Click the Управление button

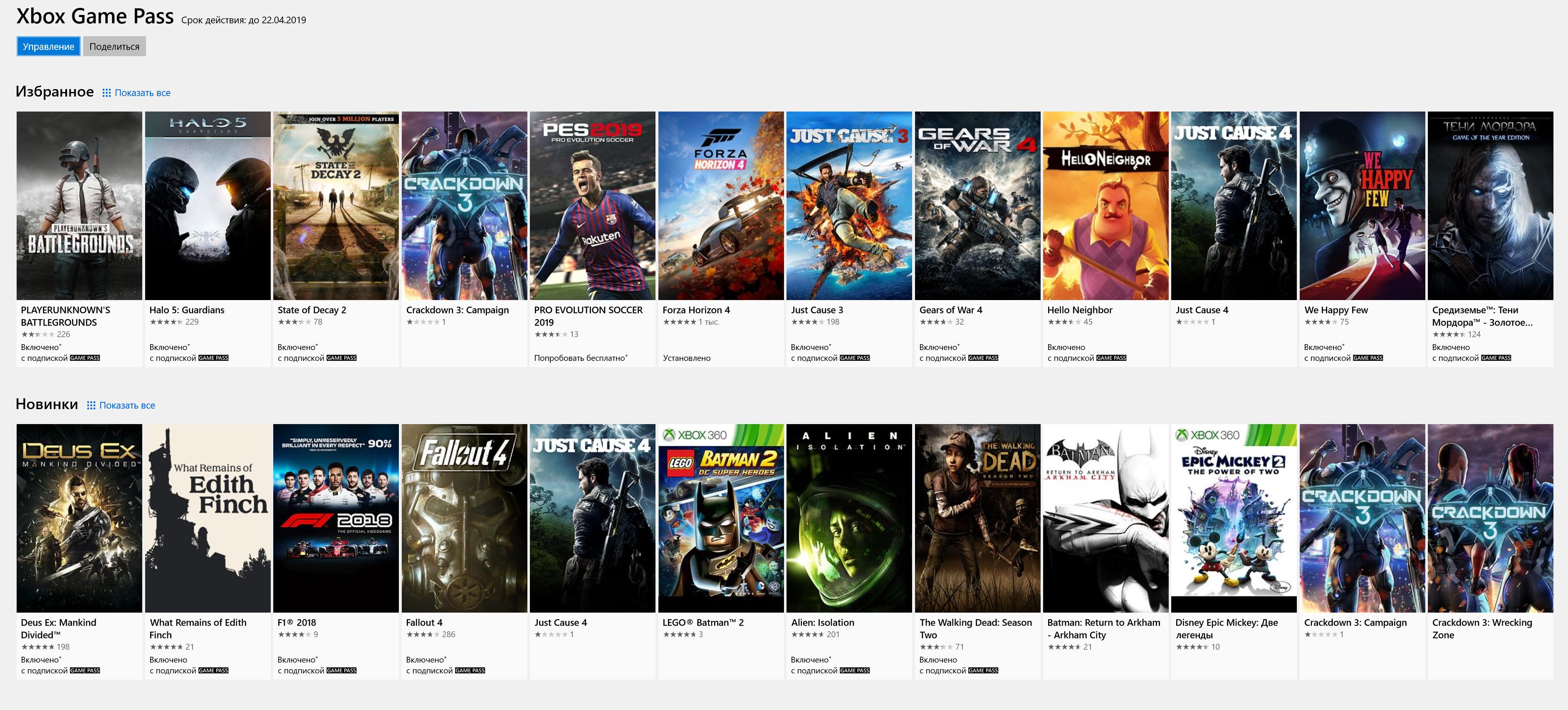[48, 46]
